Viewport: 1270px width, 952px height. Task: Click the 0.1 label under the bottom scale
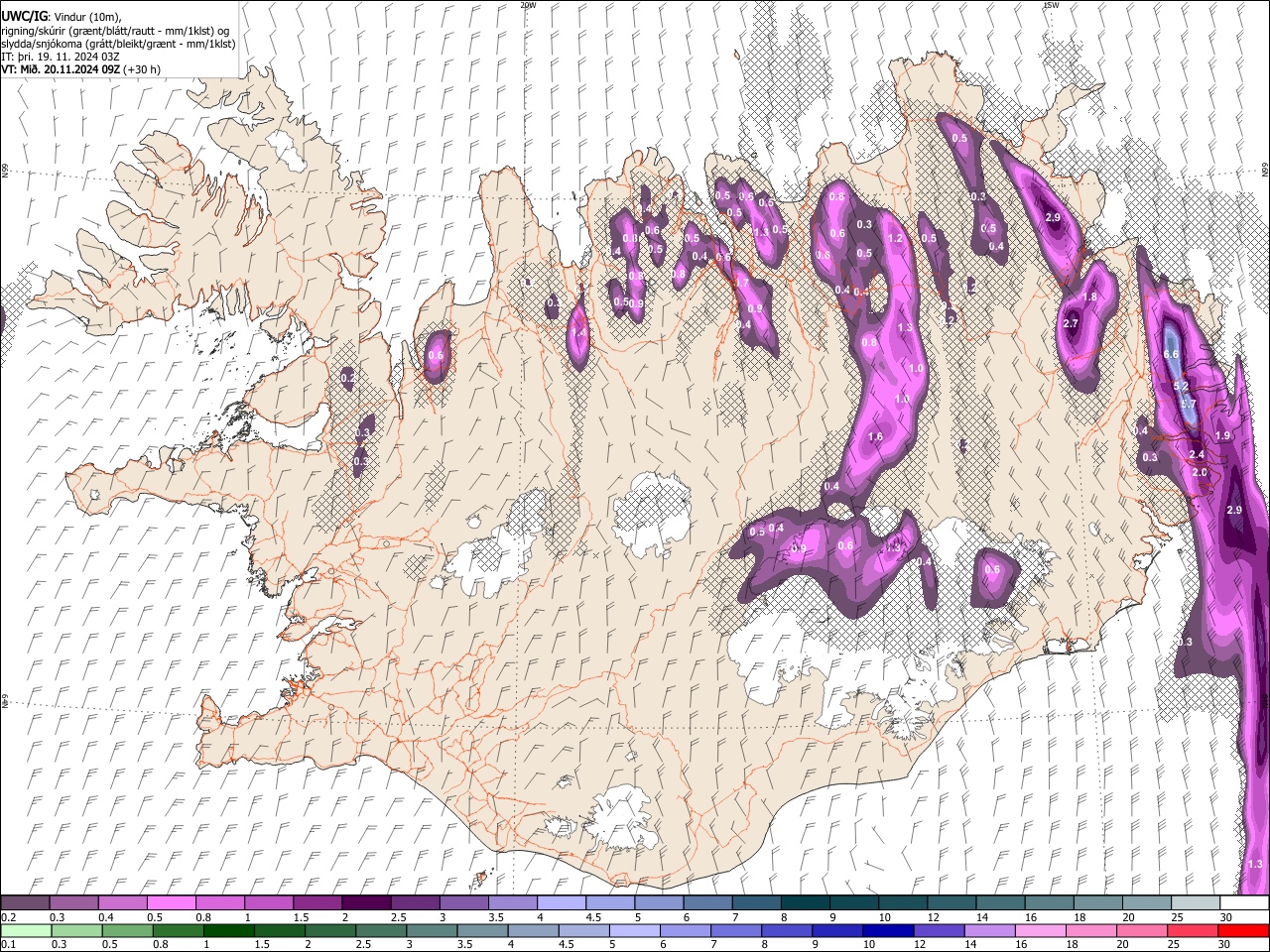coord(8,944)
